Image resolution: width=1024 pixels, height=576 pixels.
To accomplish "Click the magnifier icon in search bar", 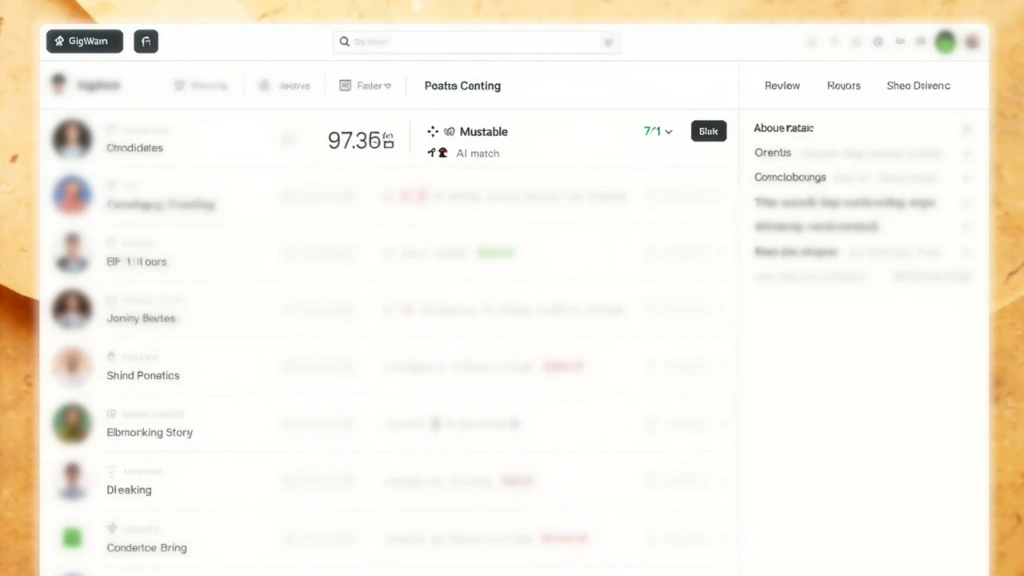I will 344,42.
